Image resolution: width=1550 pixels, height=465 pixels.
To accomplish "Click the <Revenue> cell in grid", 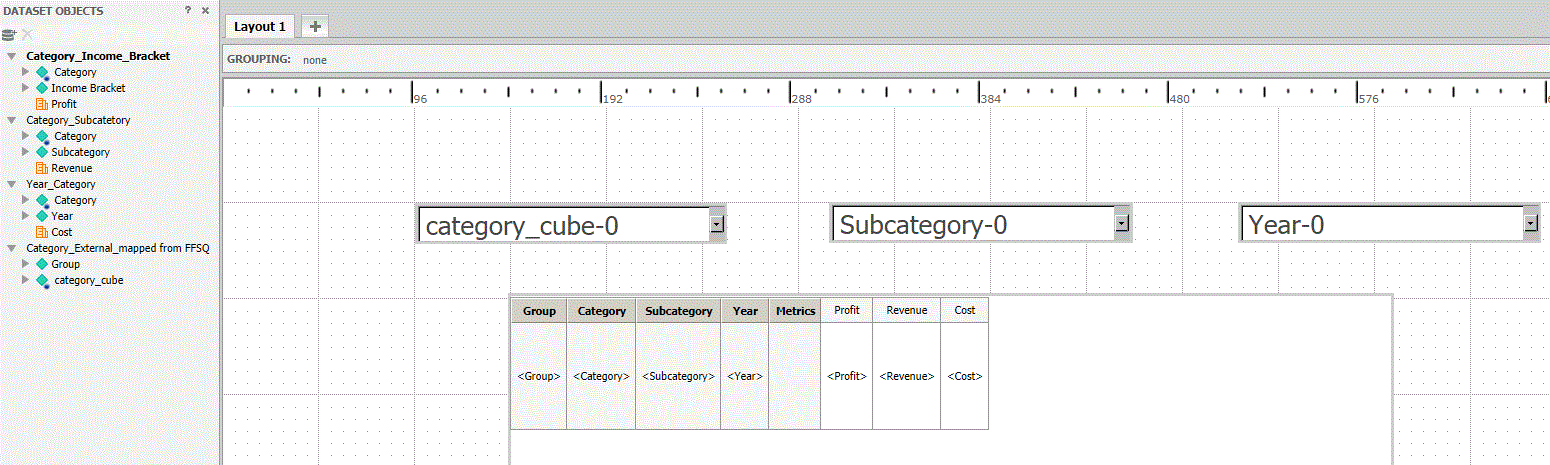I will coord(907,376).
